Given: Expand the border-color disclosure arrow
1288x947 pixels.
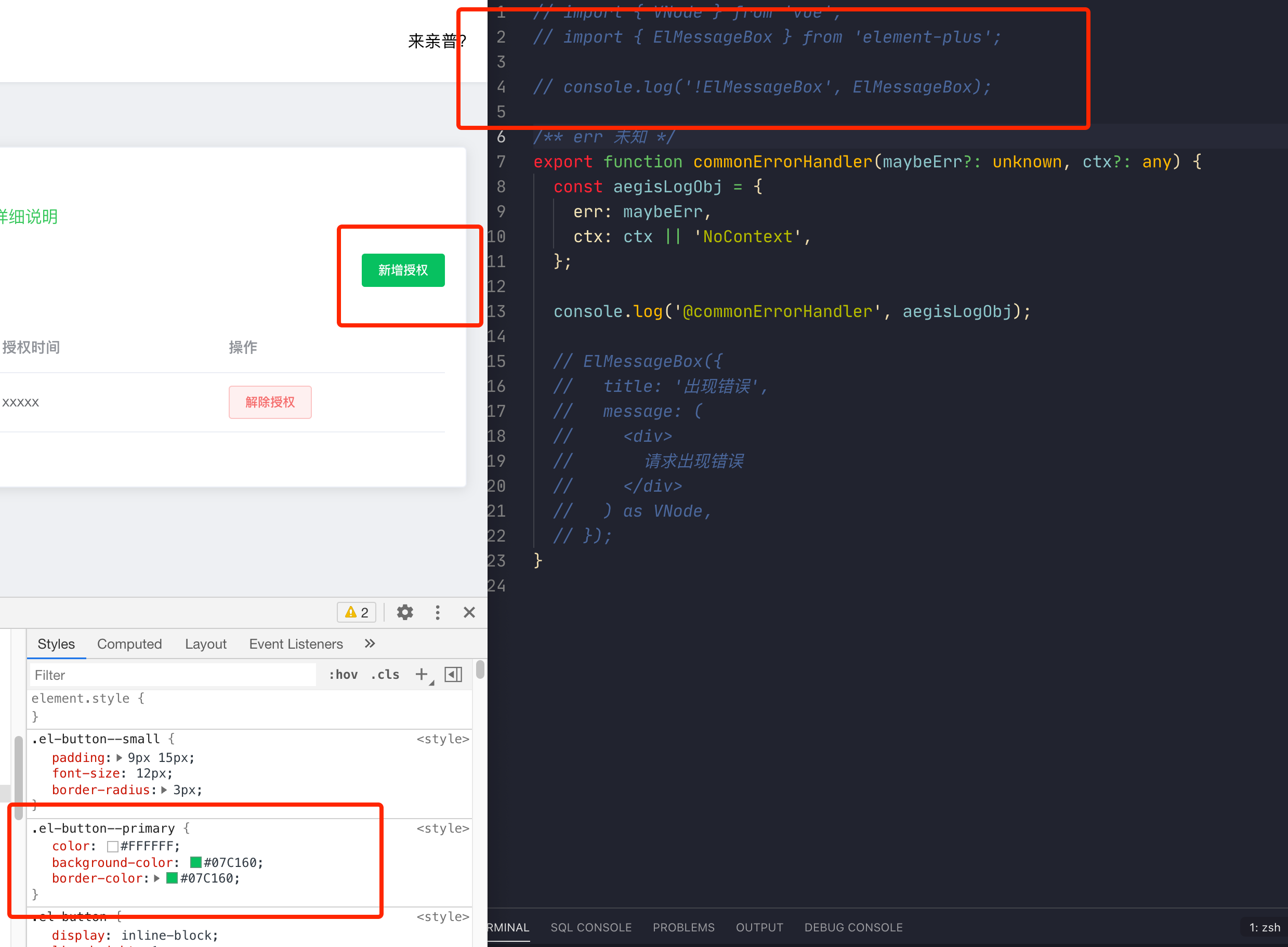Looking at the screenshot, I should tap(157, 878).
